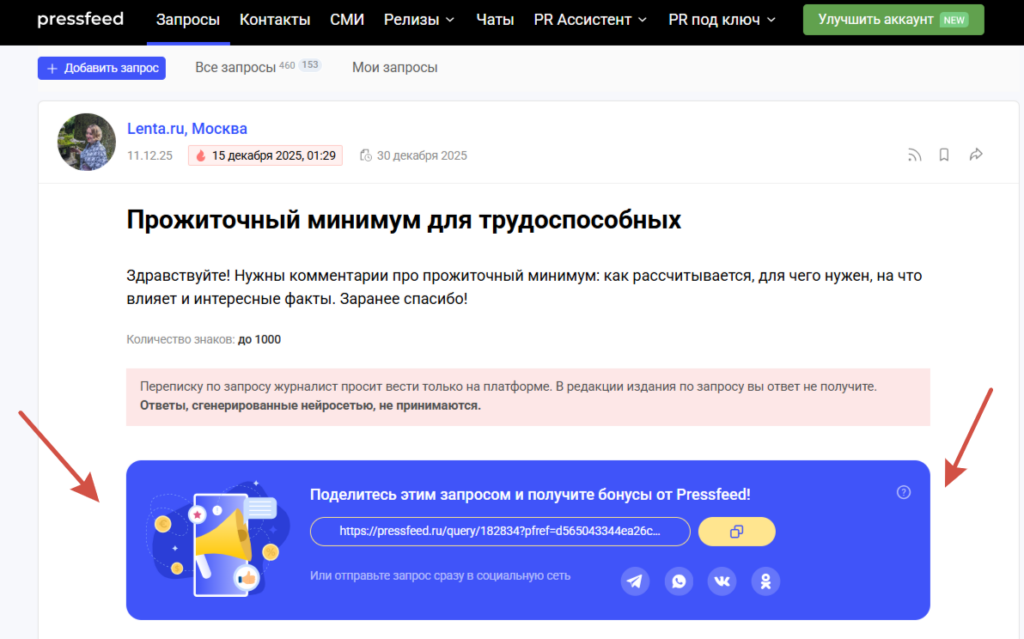Click the banner title Поделитесь этим запросом
This screenshot has height=639, width=1024.
coord(530,495)
